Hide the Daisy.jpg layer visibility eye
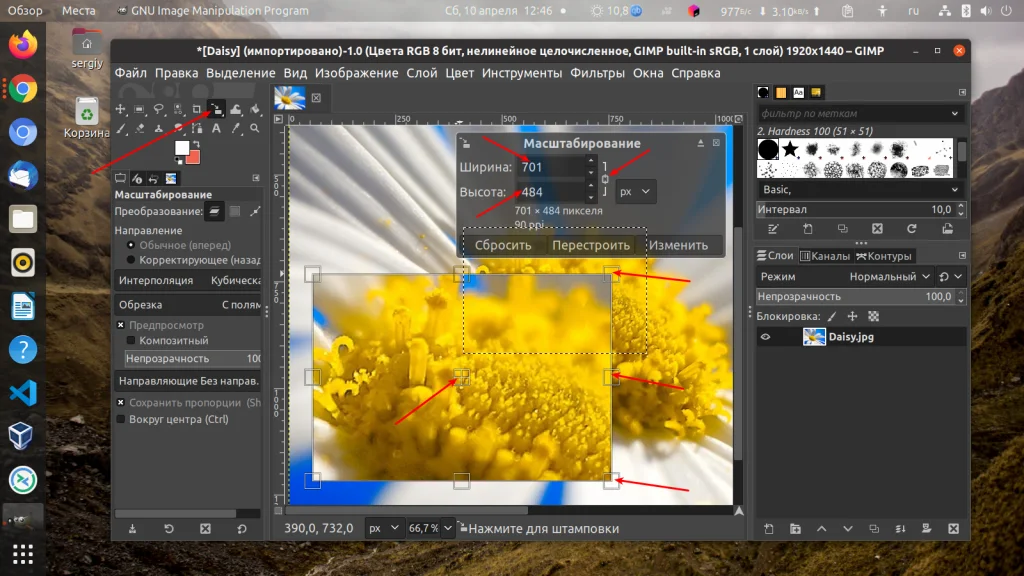The width and height of the screenshot is (1024, 576). coord(765,336)
